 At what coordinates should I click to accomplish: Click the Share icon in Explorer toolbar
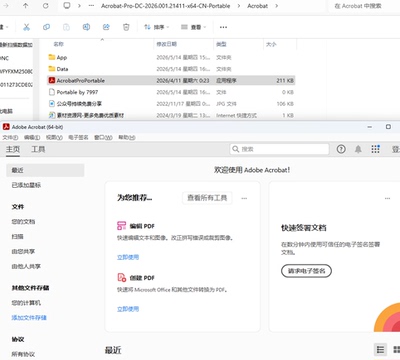coord(106,27)
